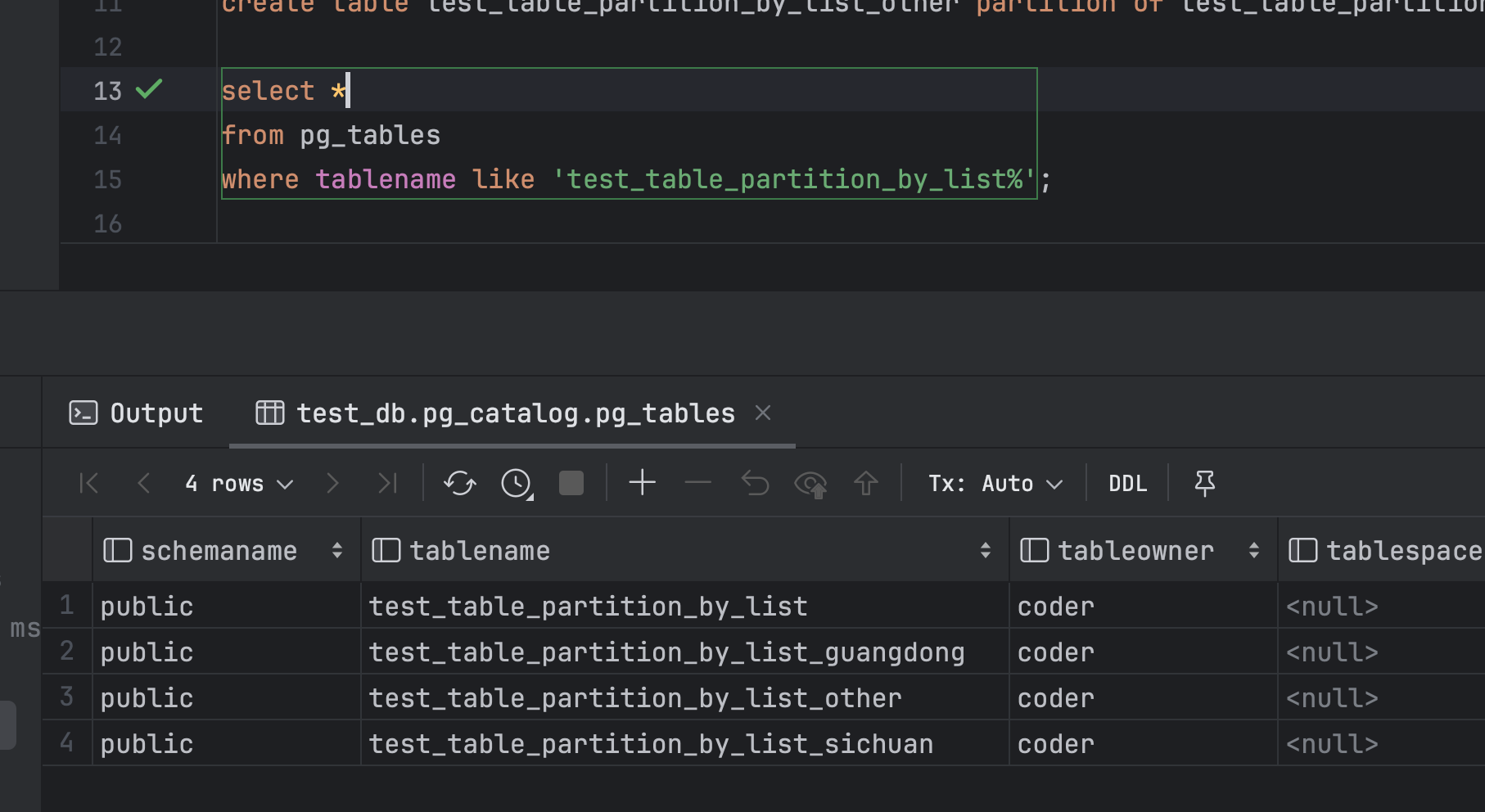The height and width of the screenshot is (812, 1485).
Task: Submit changes with up arrow
Action: (x=866, y=484)
